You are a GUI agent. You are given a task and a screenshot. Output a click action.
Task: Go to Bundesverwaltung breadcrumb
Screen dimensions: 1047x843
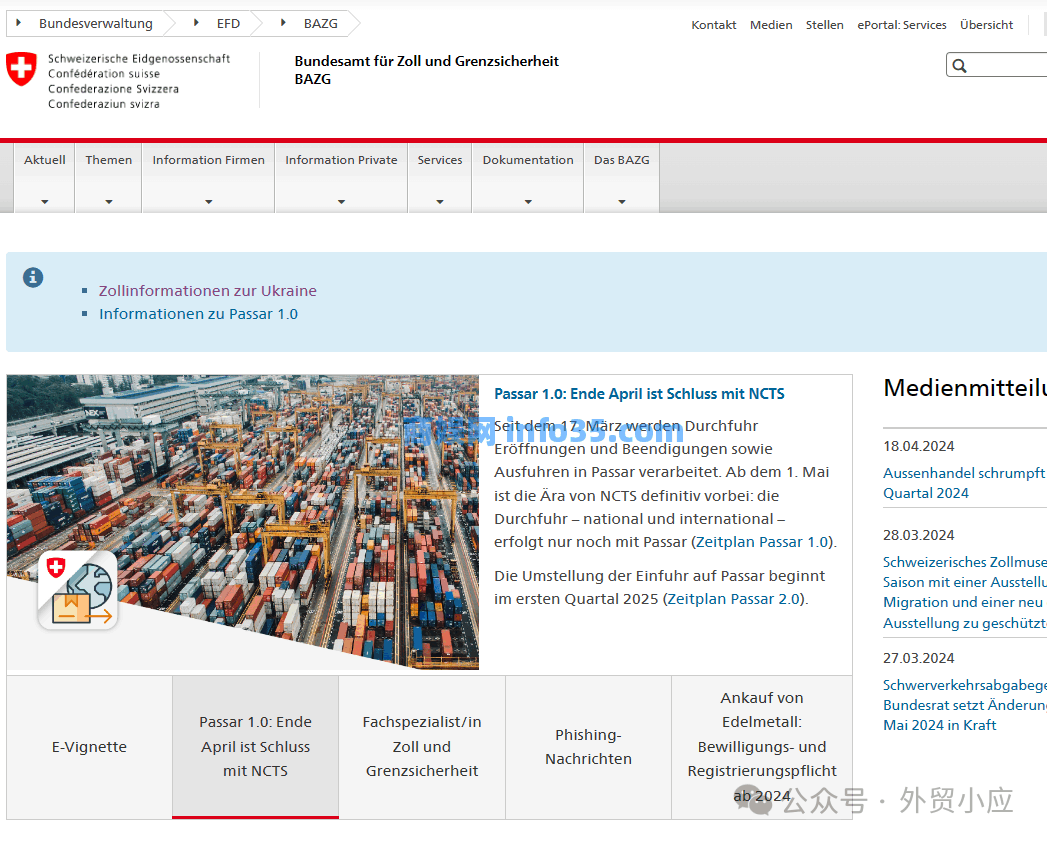(95, 23)
